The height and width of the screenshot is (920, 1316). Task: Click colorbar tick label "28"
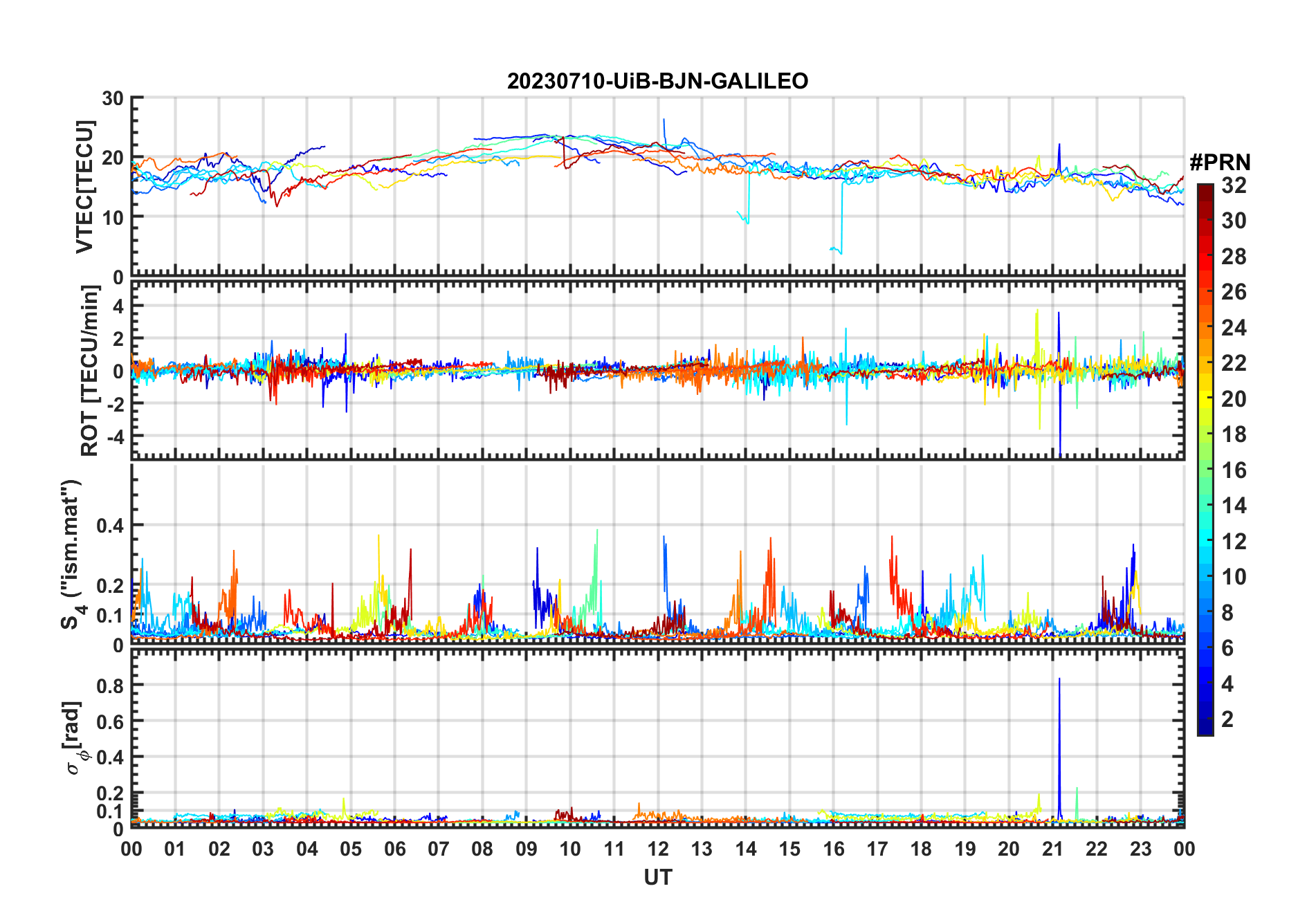point(1234,257)
